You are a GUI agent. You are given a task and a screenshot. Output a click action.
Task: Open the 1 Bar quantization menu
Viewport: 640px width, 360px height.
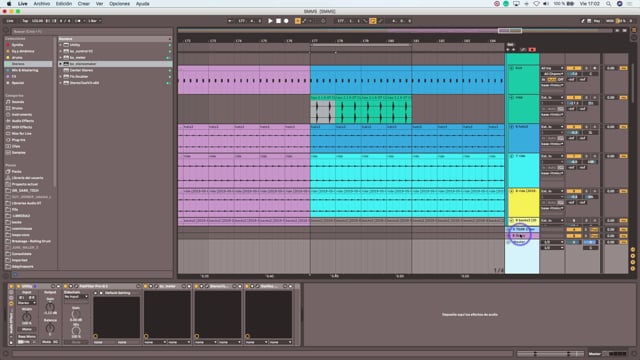[95, 21]
